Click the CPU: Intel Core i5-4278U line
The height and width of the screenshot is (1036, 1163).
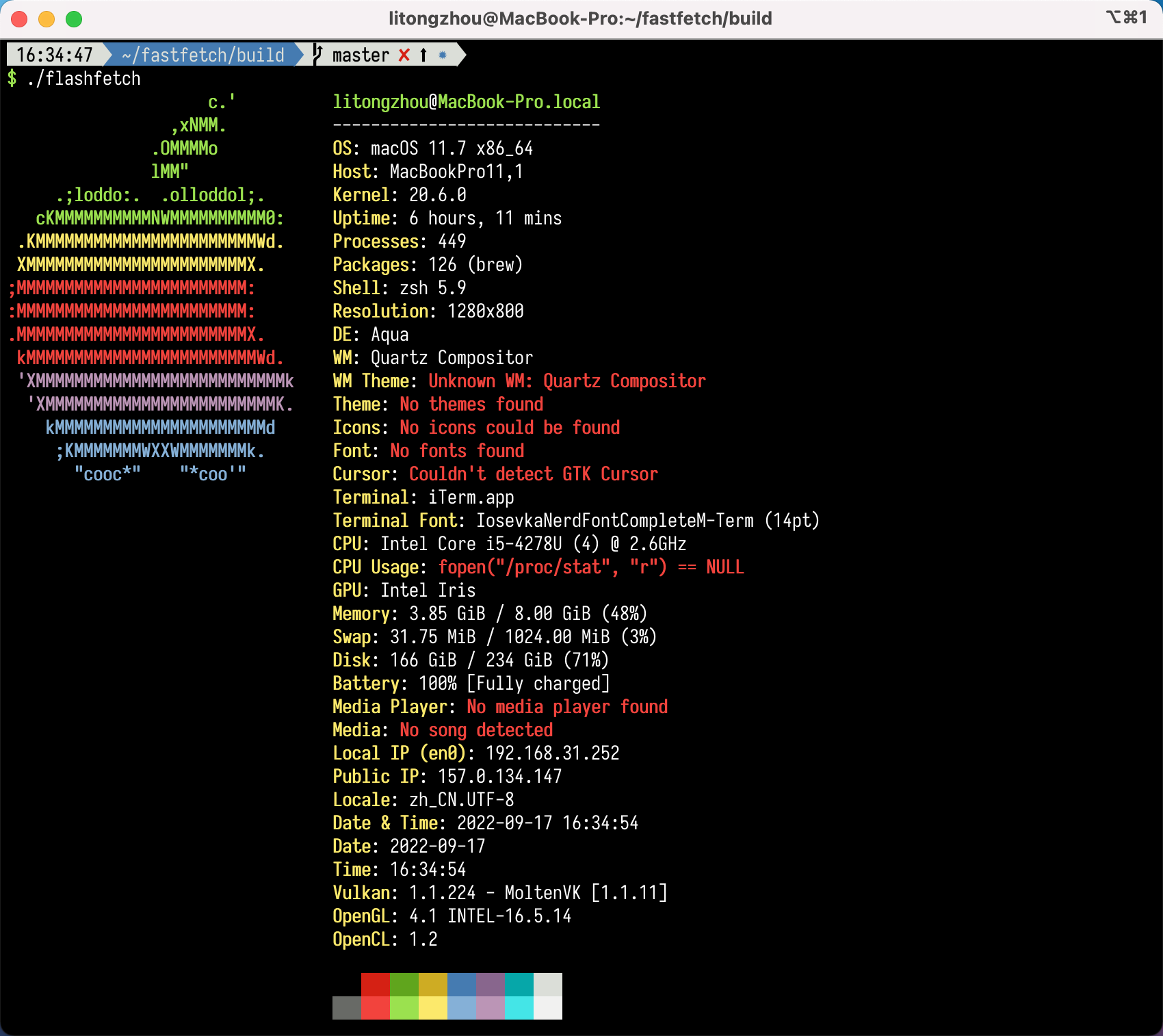[x=510, y=544]
